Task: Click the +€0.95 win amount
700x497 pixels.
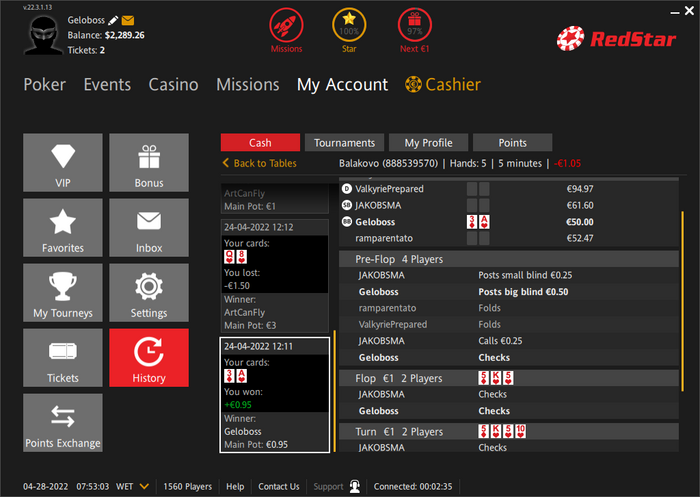Action: (238, 405)
